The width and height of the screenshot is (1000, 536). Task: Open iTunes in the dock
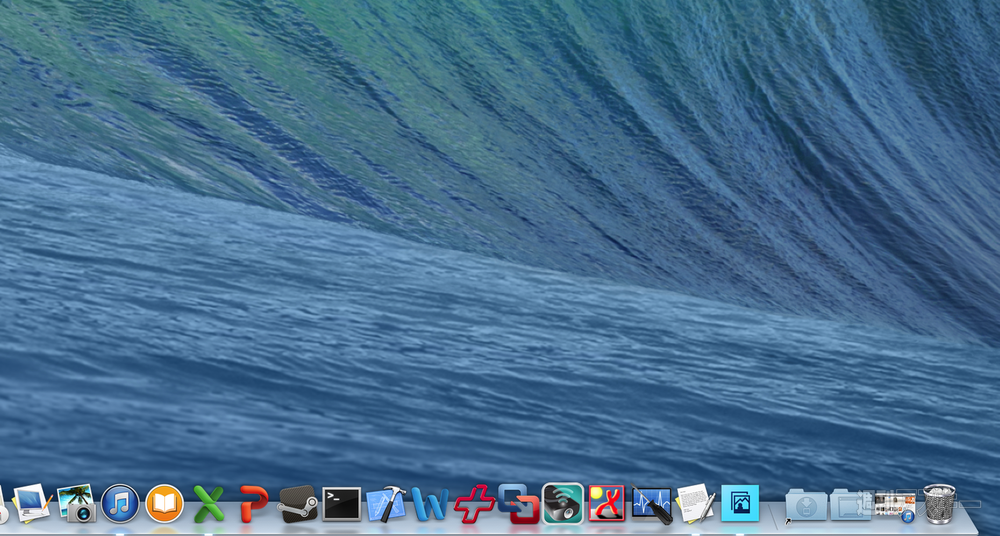[x=120, y=502]
